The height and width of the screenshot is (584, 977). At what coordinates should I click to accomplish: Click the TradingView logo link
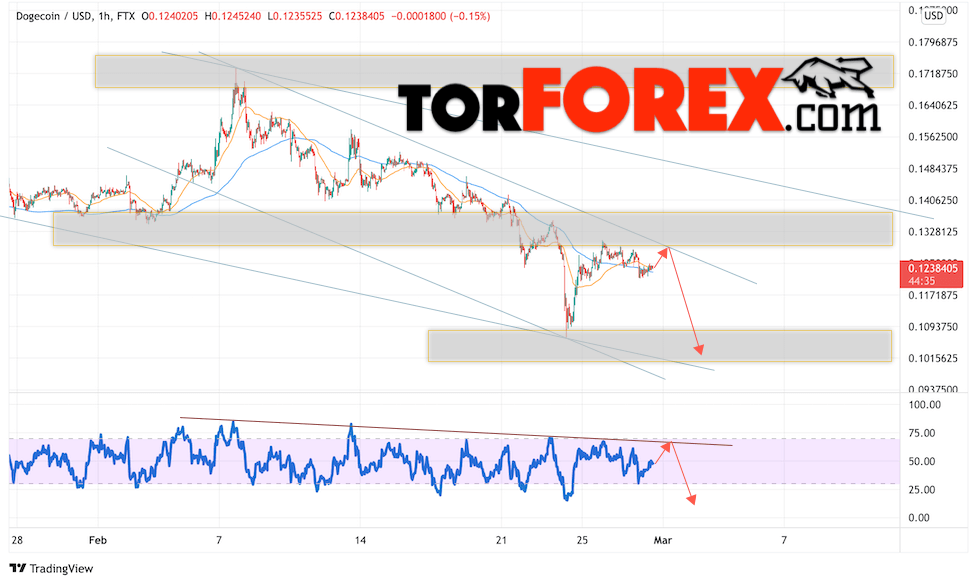coord(52,568)
